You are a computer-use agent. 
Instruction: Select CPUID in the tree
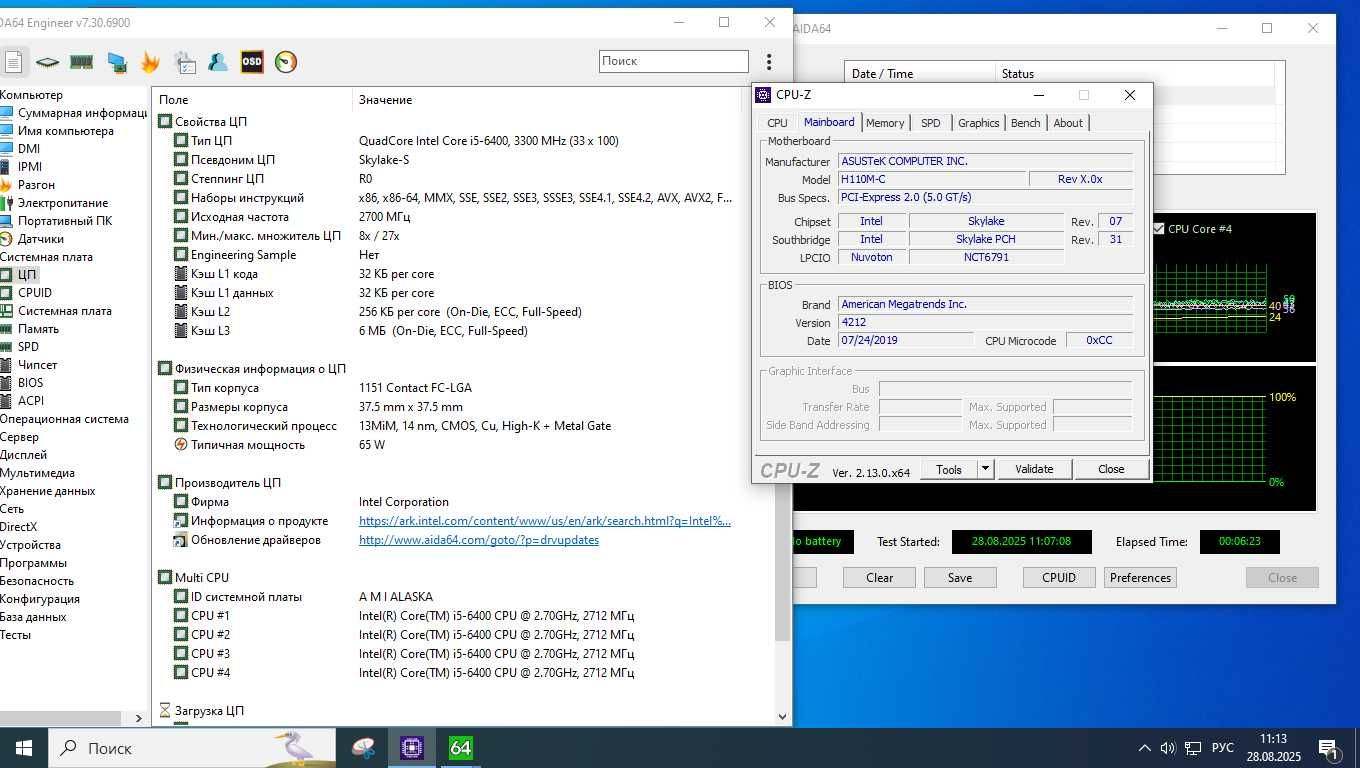point(35,293)
